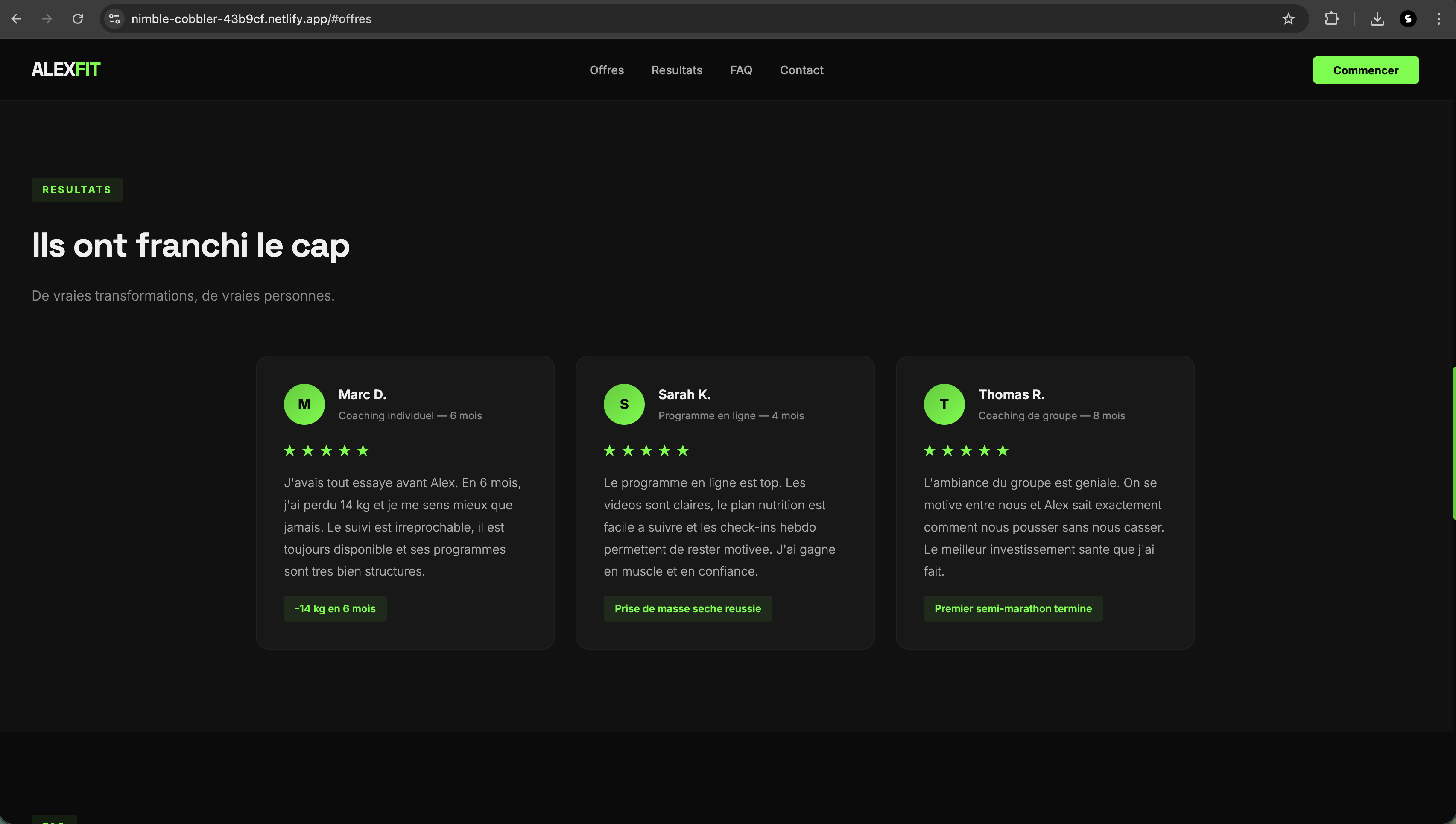The height and width of the screenshot is (824, 1456).
Task: Go to Offres nav link
Action: click(607, 70)
